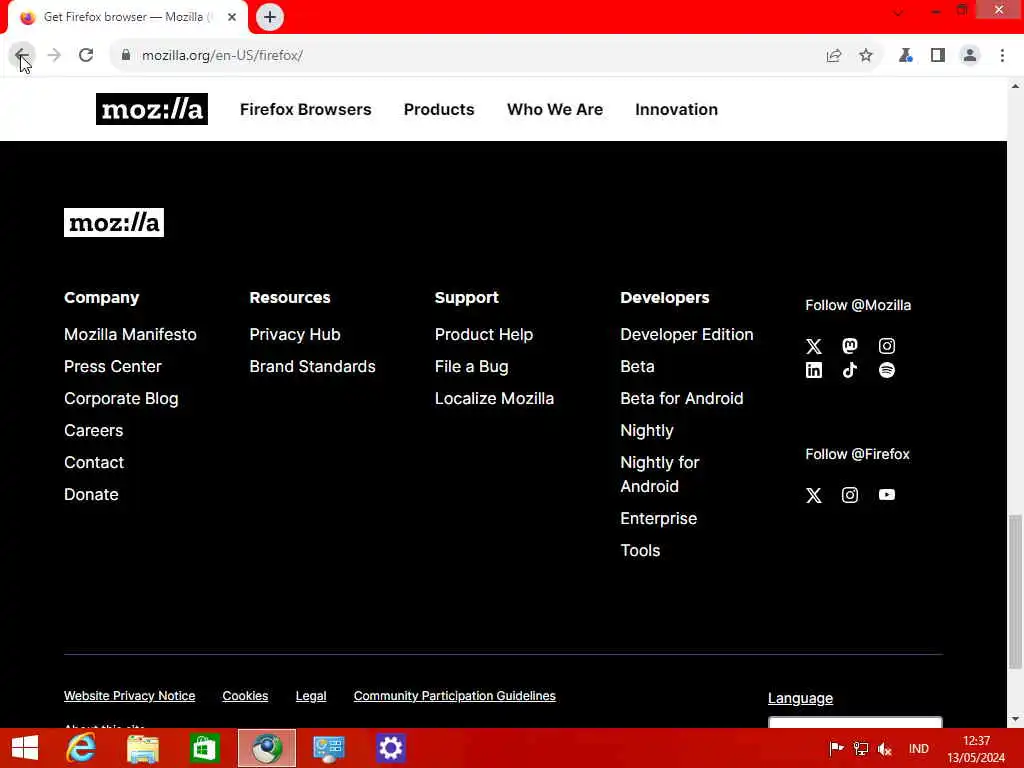Open the Windows Start button
Viewport: 1024px width, 768px height.
pos(25,748)
